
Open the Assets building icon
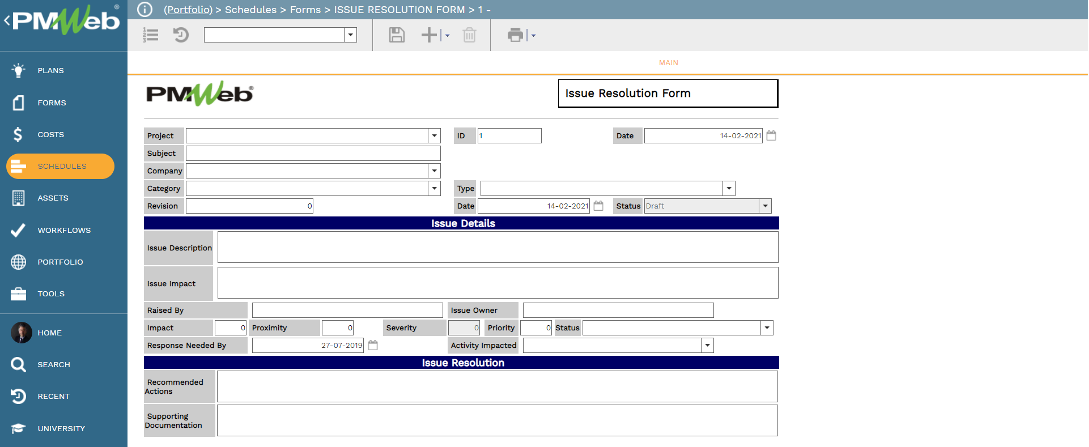[x=19, y=198]
